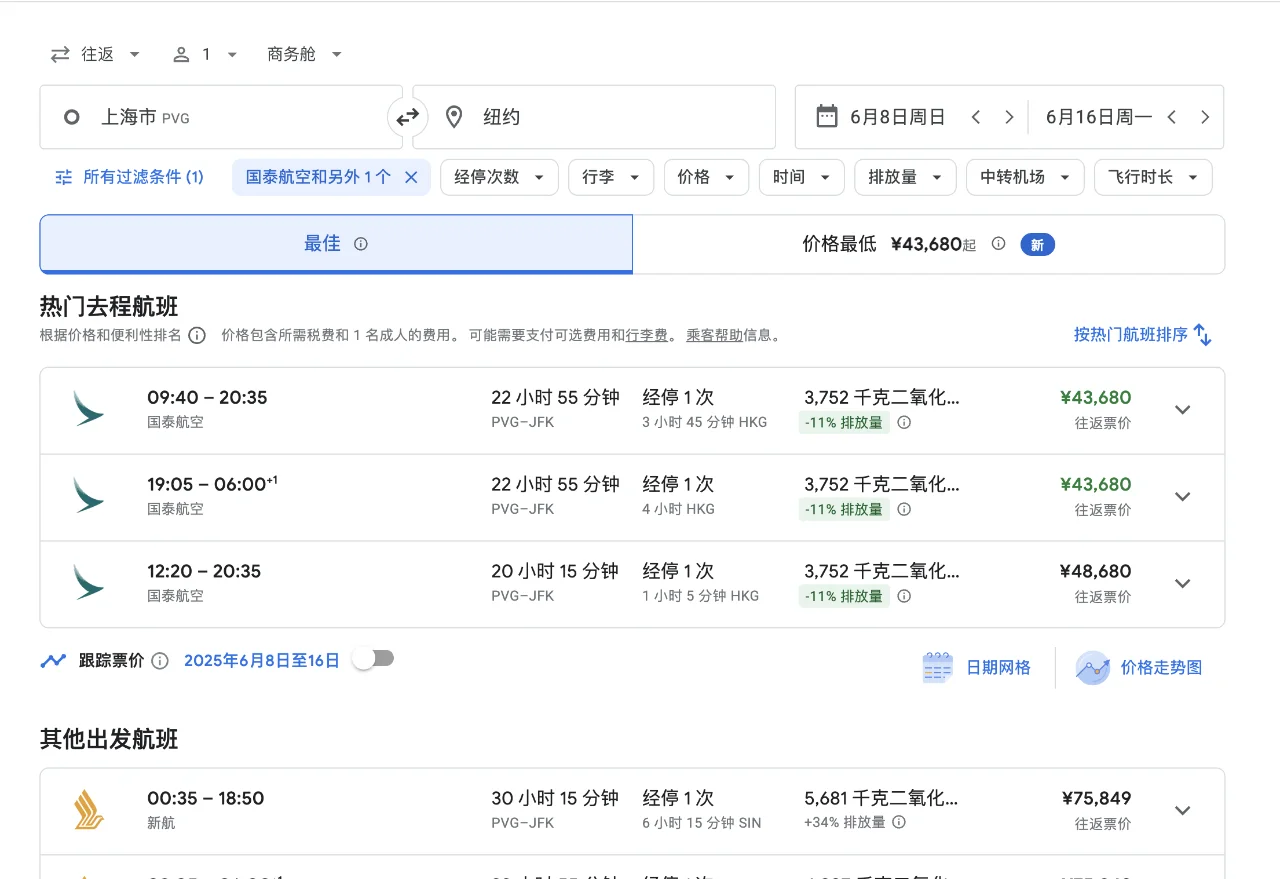Swap departure and destination airports
Viewport: 1280px width, 879px height.
tap(407, 117)
